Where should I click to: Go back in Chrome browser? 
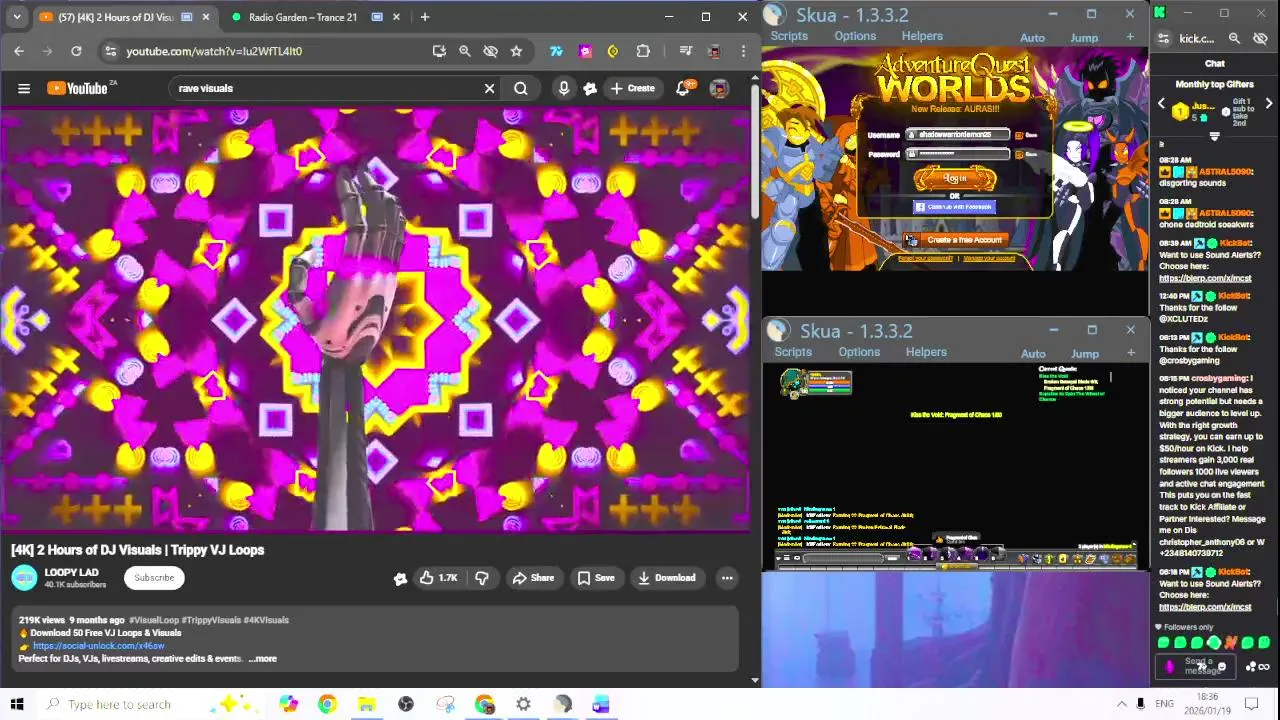pyautogui.click(x=19, y=51)
